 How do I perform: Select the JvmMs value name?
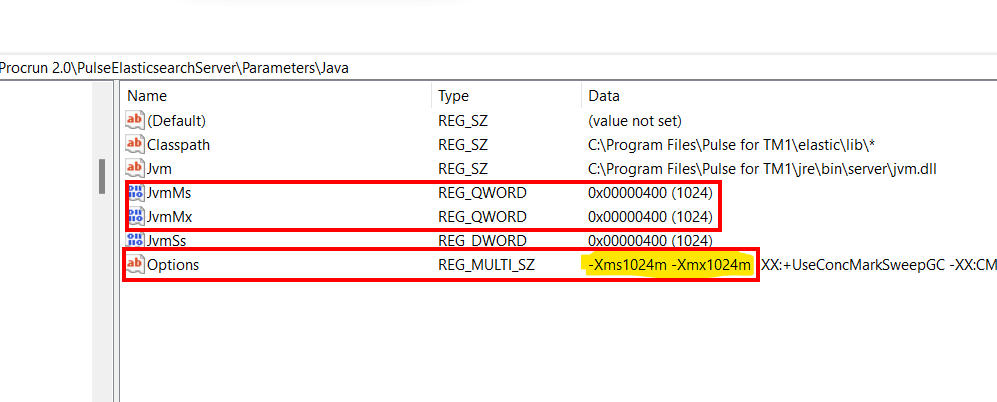pos(168,192)
